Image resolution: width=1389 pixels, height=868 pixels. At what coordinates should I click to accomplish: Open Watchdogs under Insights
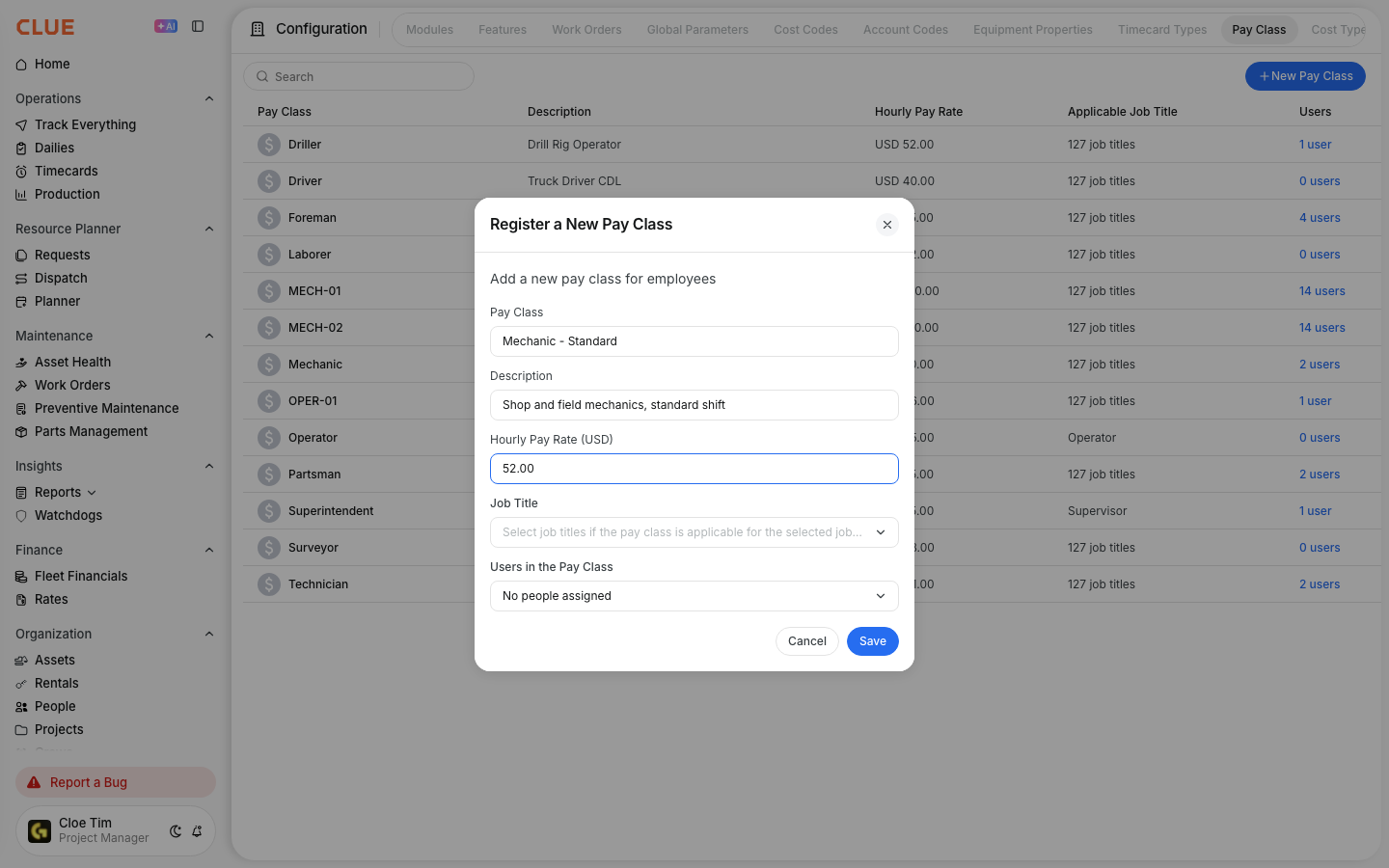(x=68, y=515)
